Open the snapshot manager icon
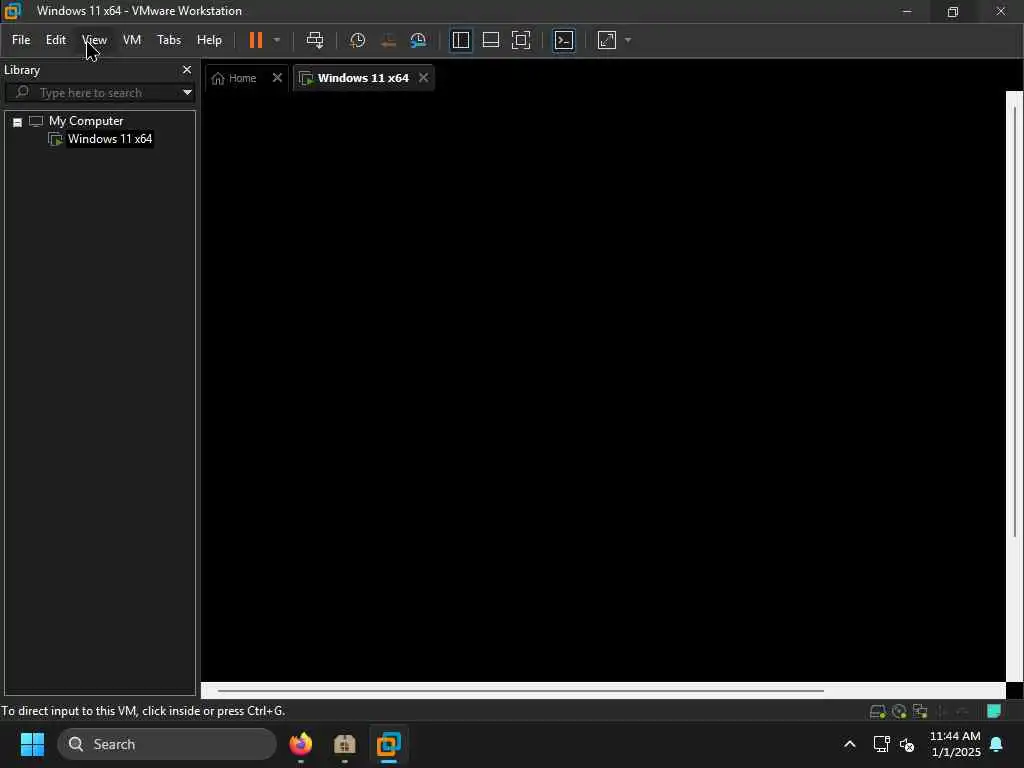Image resolution: width=1024 pixels, height=768 pixels. pyautogui.click(x=418, y=40)
